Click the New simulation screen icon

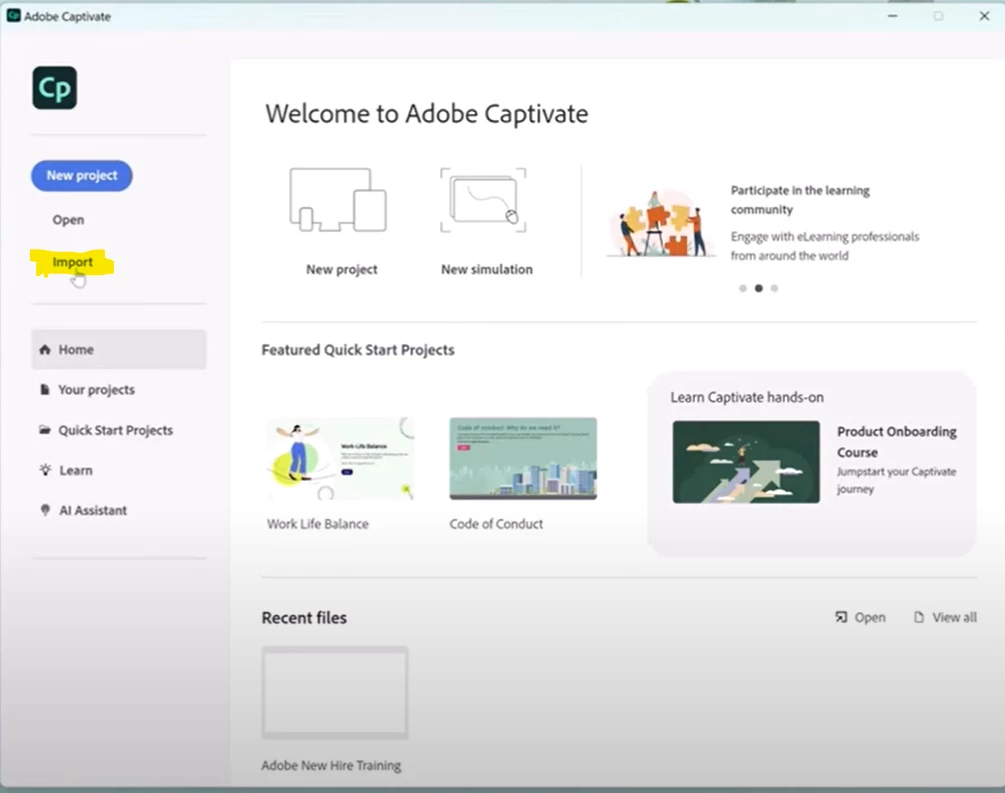(x=483, y=200)
